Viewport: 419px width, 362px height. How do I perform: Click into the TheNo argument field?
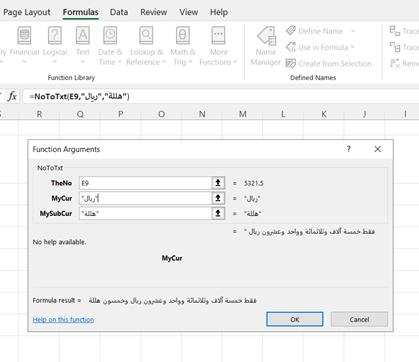[x=145, y=183]
